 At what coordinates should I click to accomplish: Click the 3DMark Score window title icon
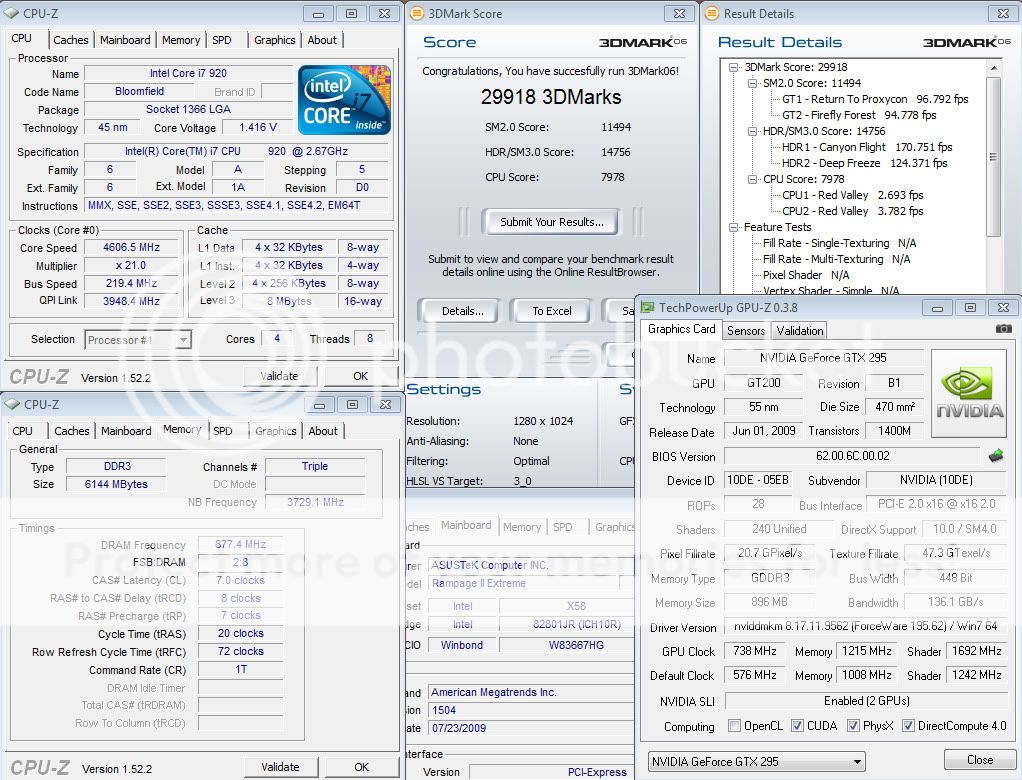pyautogui.click(x=416, y=13)
